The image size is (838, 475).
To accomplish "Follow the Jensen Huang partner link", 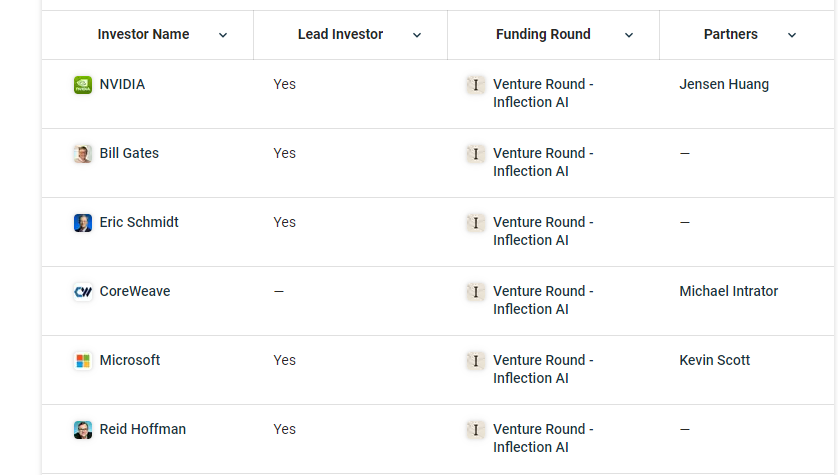I will (724, 85).
